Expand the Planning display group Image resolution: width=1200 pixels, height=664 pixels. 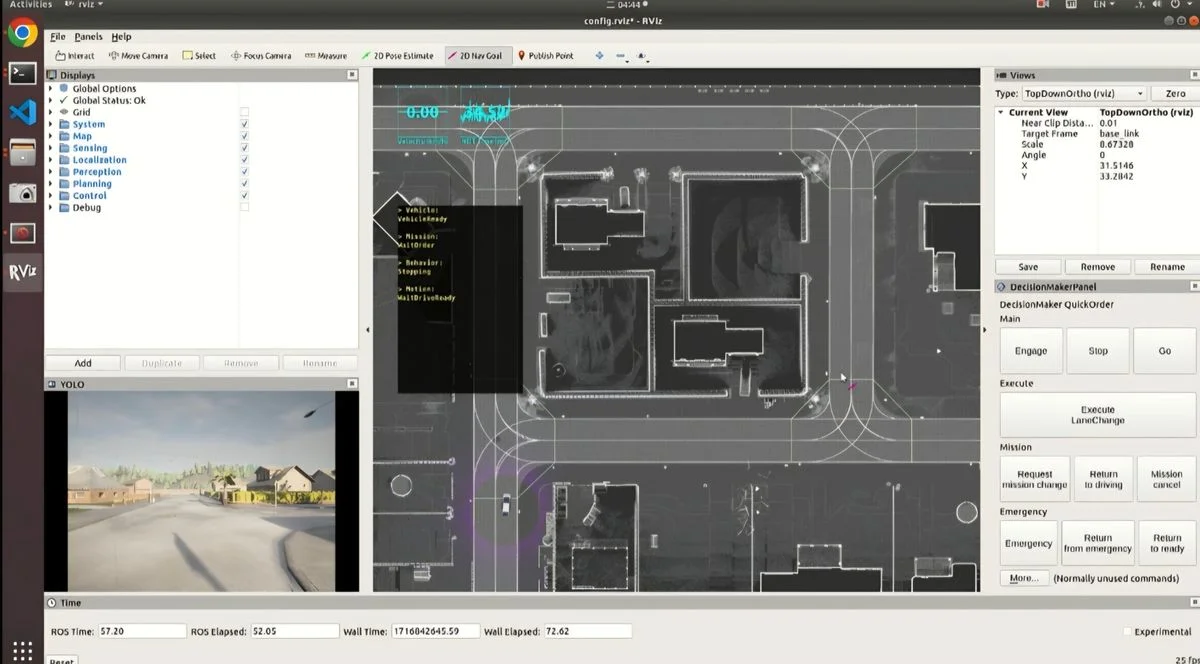51,184
